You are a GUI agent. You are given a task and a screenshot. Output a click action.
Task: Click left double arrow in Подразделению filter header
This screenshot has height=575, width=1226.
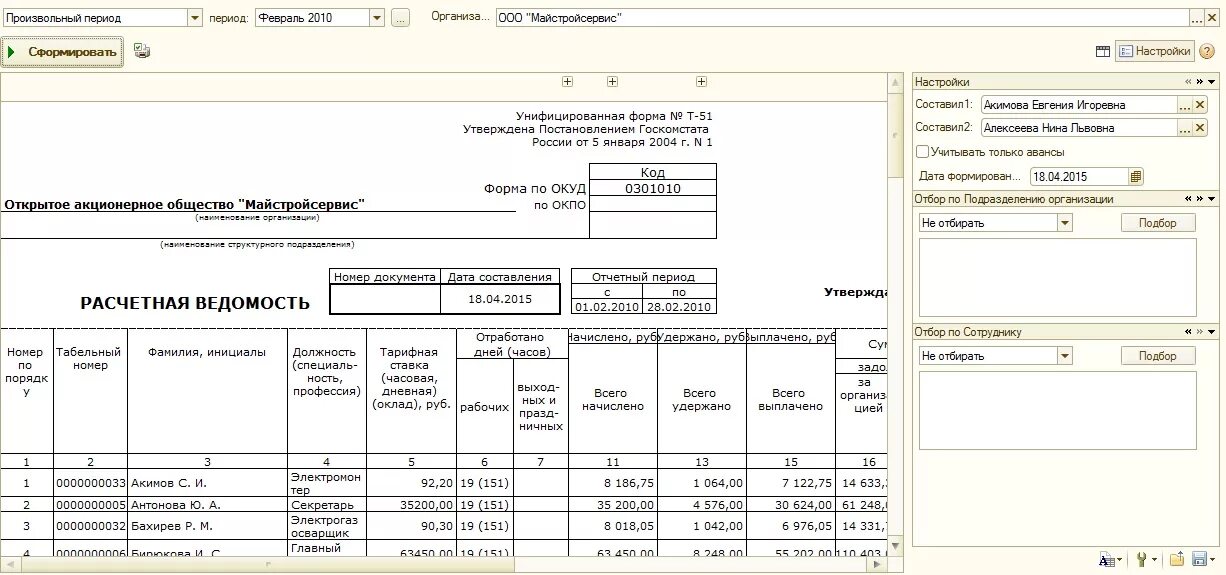click(x=1188, y=199)
